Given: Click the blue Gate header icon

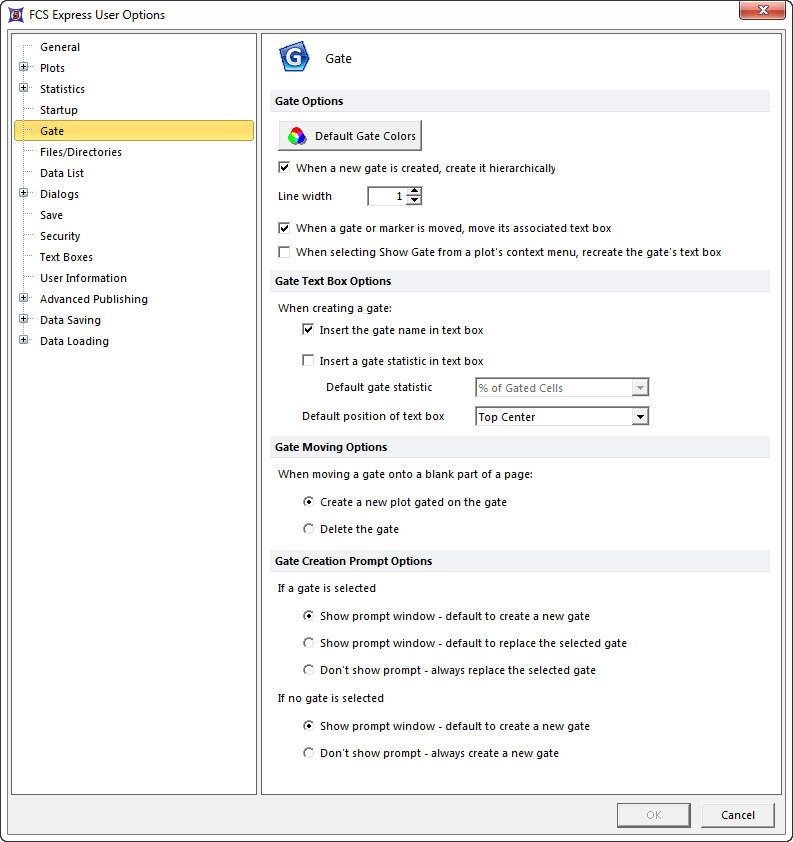Looking at the screenshot, I should pos(294,58).
